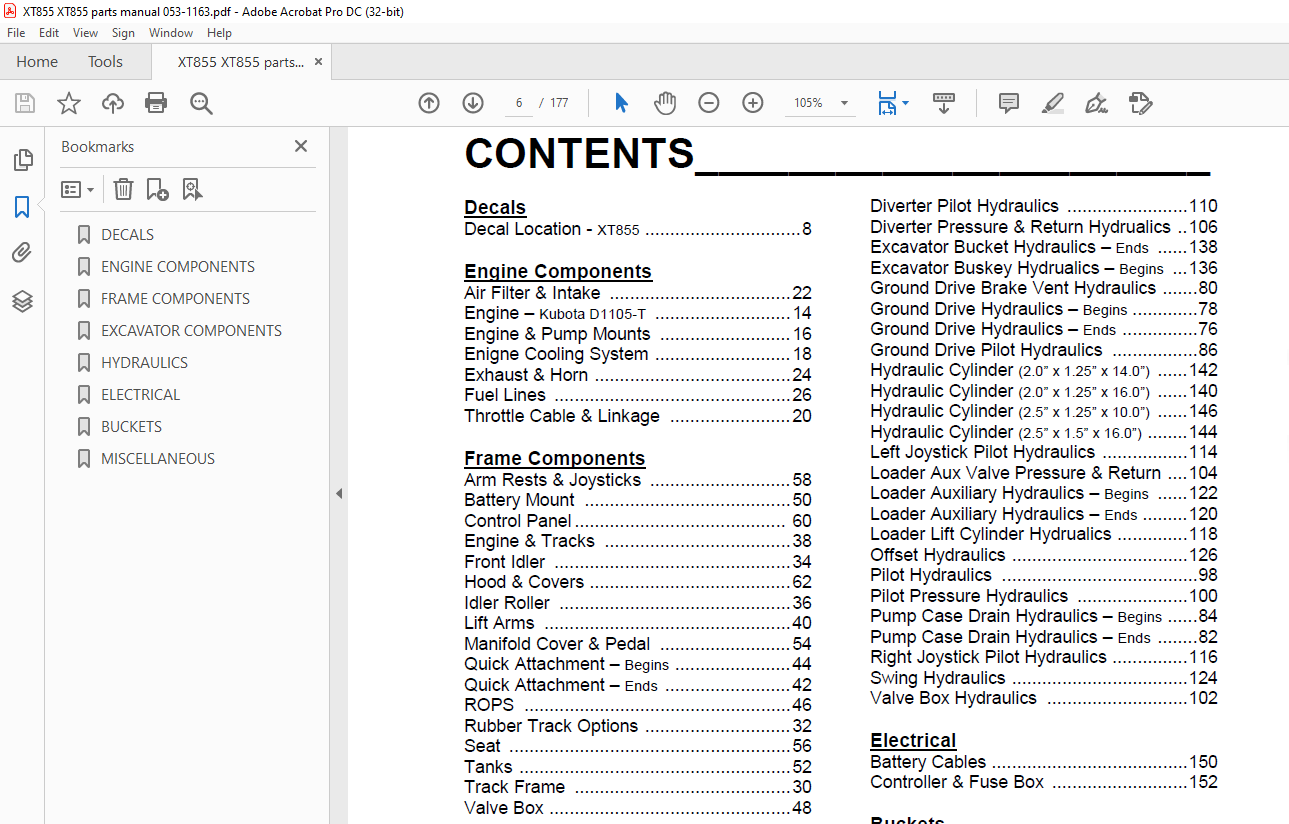Jump to the BUCKETS bookmark
The image size is (1289, 824).
pyautogui.click(x=131, y=427)
